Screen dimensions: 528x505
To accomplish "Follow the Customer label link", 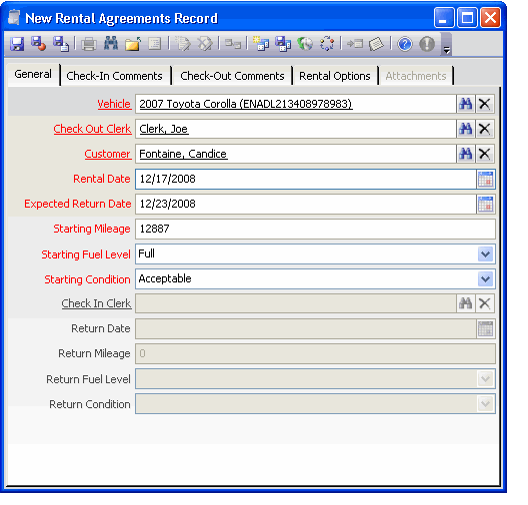I will point(107,154).
